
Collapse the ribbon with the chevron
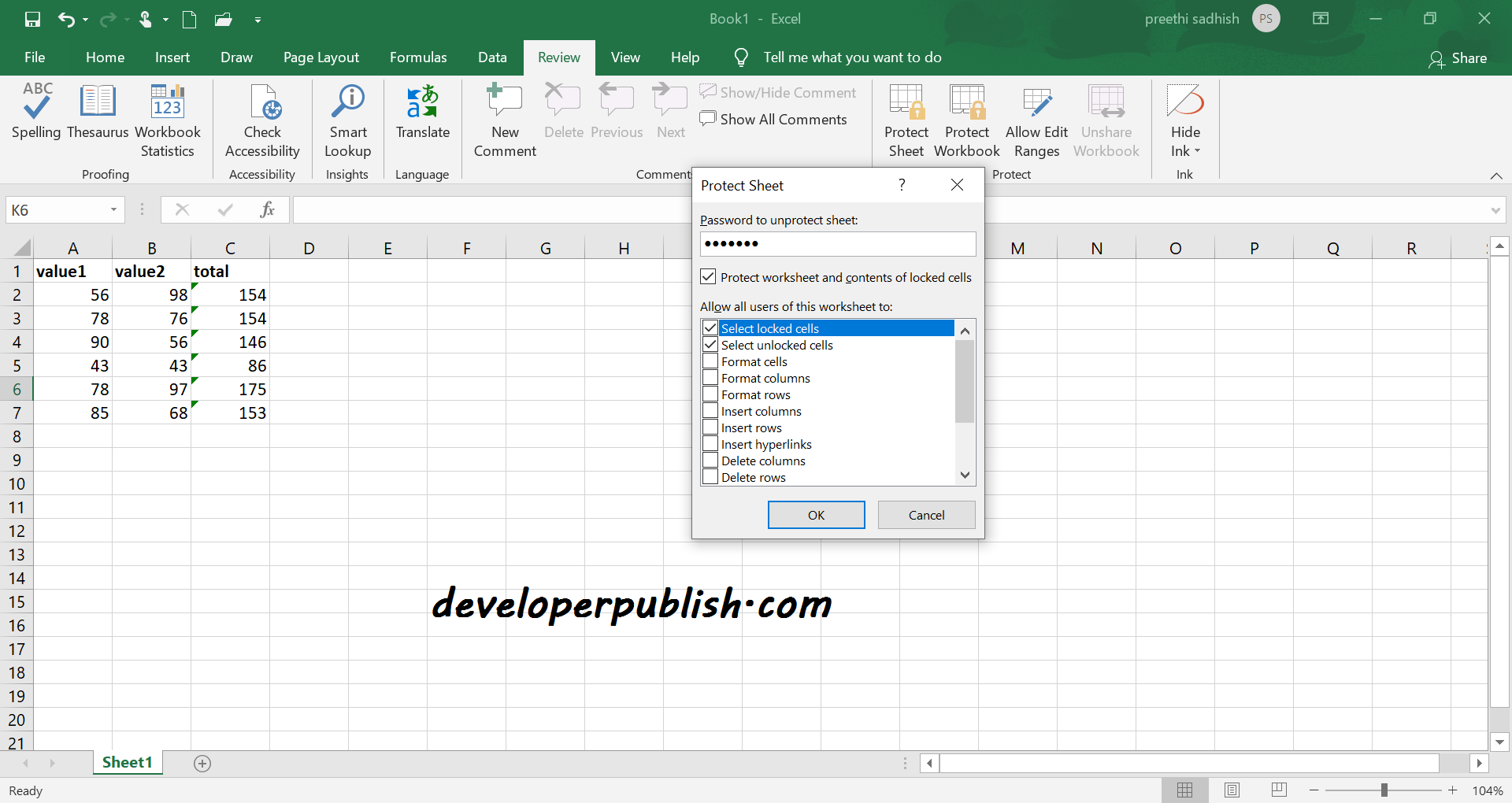click(1497, 176)
